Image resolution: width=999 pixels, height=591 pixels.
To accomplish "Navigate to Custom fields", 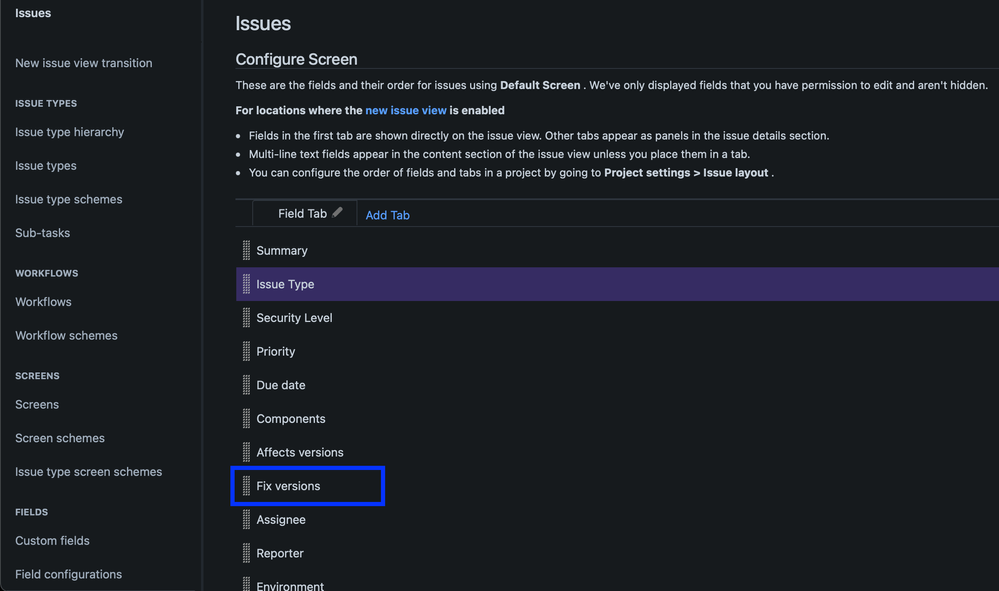I will [x=51, y=540].
